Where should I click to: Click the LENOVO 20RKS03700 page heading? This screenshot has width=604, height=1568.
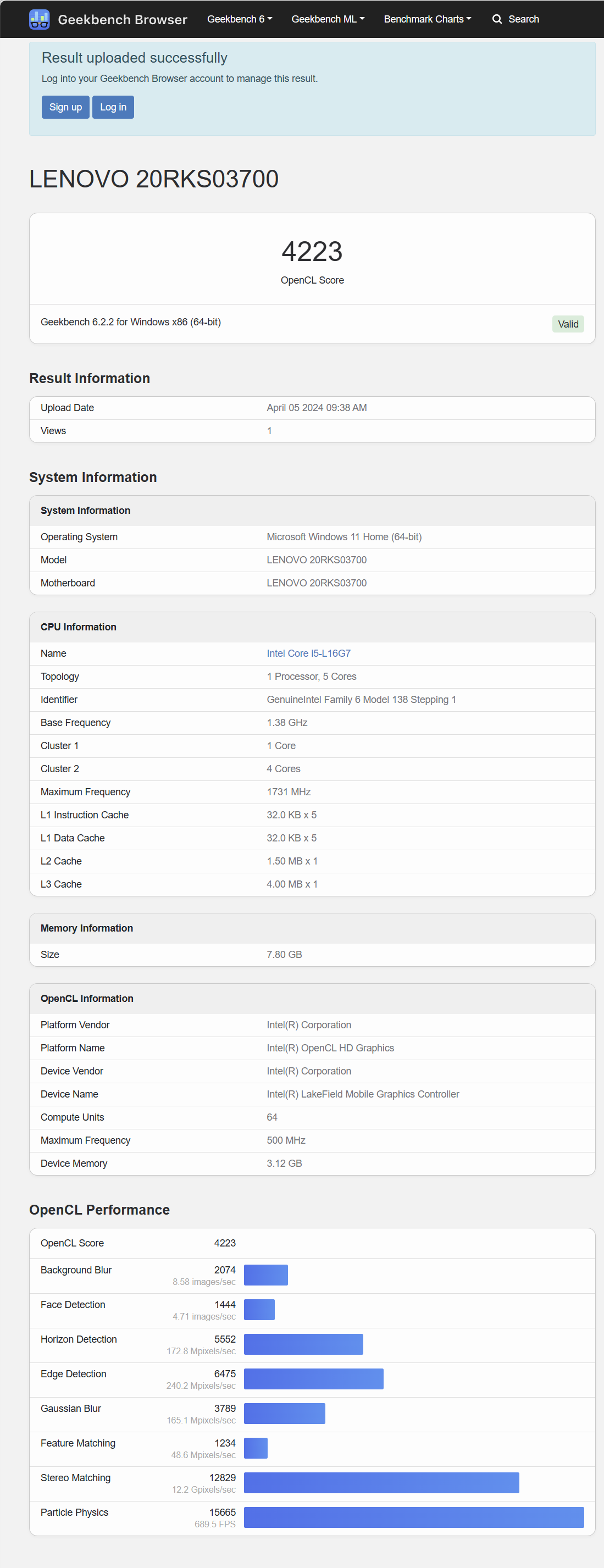coord(154,179)
